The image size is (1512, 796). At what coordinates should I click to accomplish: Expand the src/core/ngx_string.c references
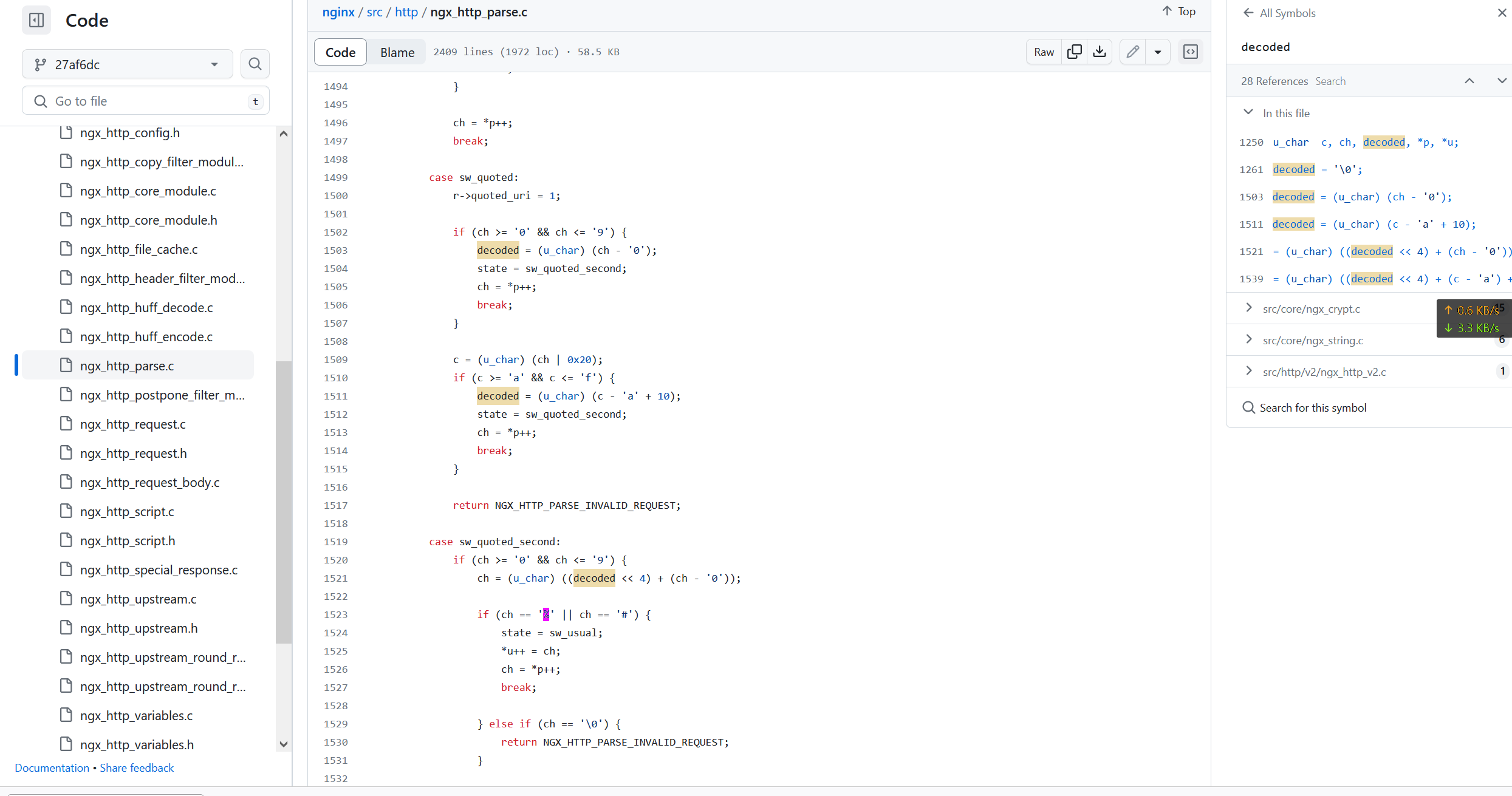click(1250, 340)
